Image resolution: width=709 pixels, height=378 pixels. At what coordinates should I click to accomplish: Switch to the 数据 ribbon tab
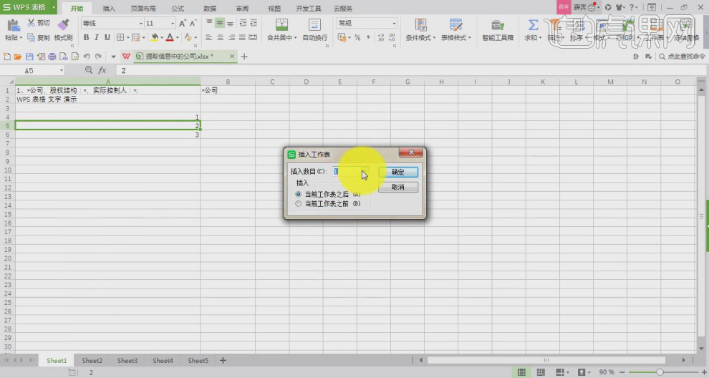pyautogui.click(x=210, y=9)
